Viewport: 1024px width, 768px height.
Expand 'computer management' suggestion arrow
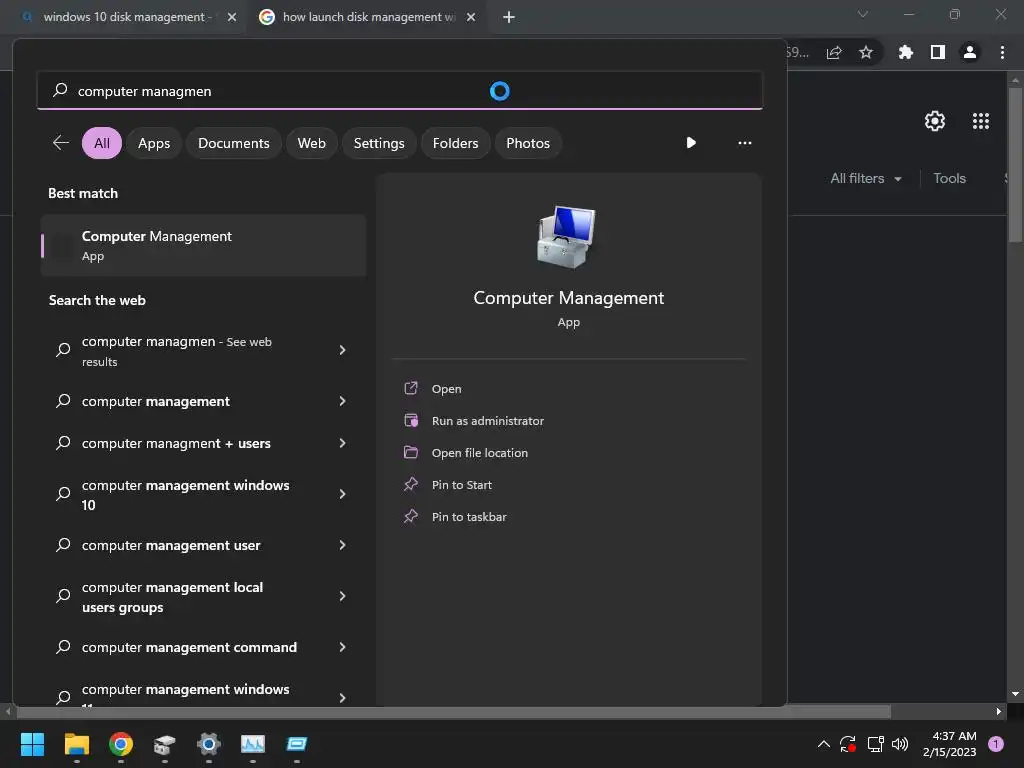(x=342, y=401)
